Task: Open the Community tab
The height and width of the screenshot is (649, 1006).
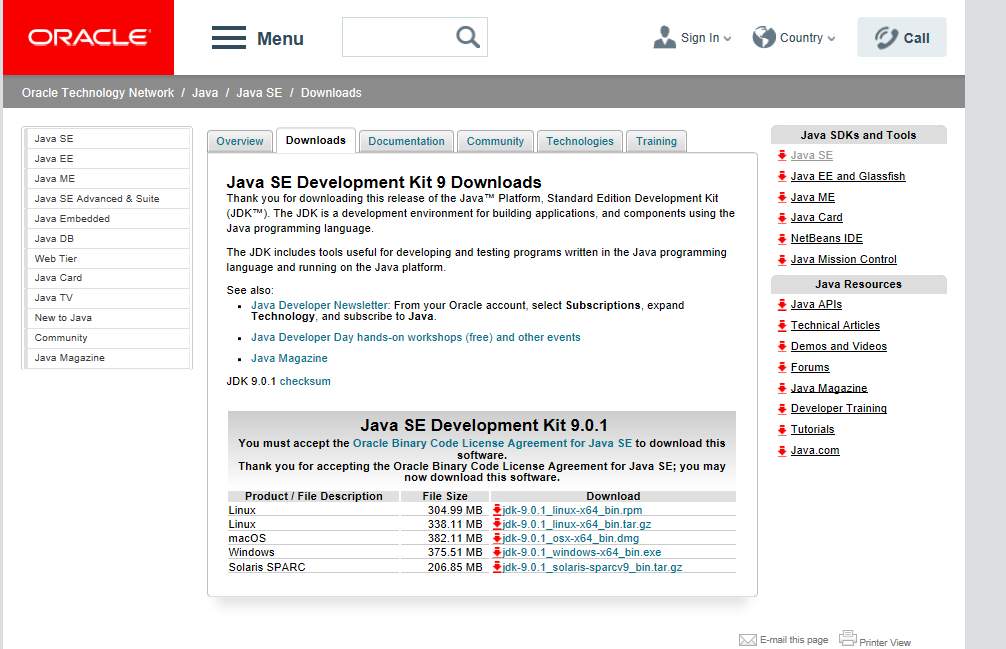Action: (x=495, y=141)
